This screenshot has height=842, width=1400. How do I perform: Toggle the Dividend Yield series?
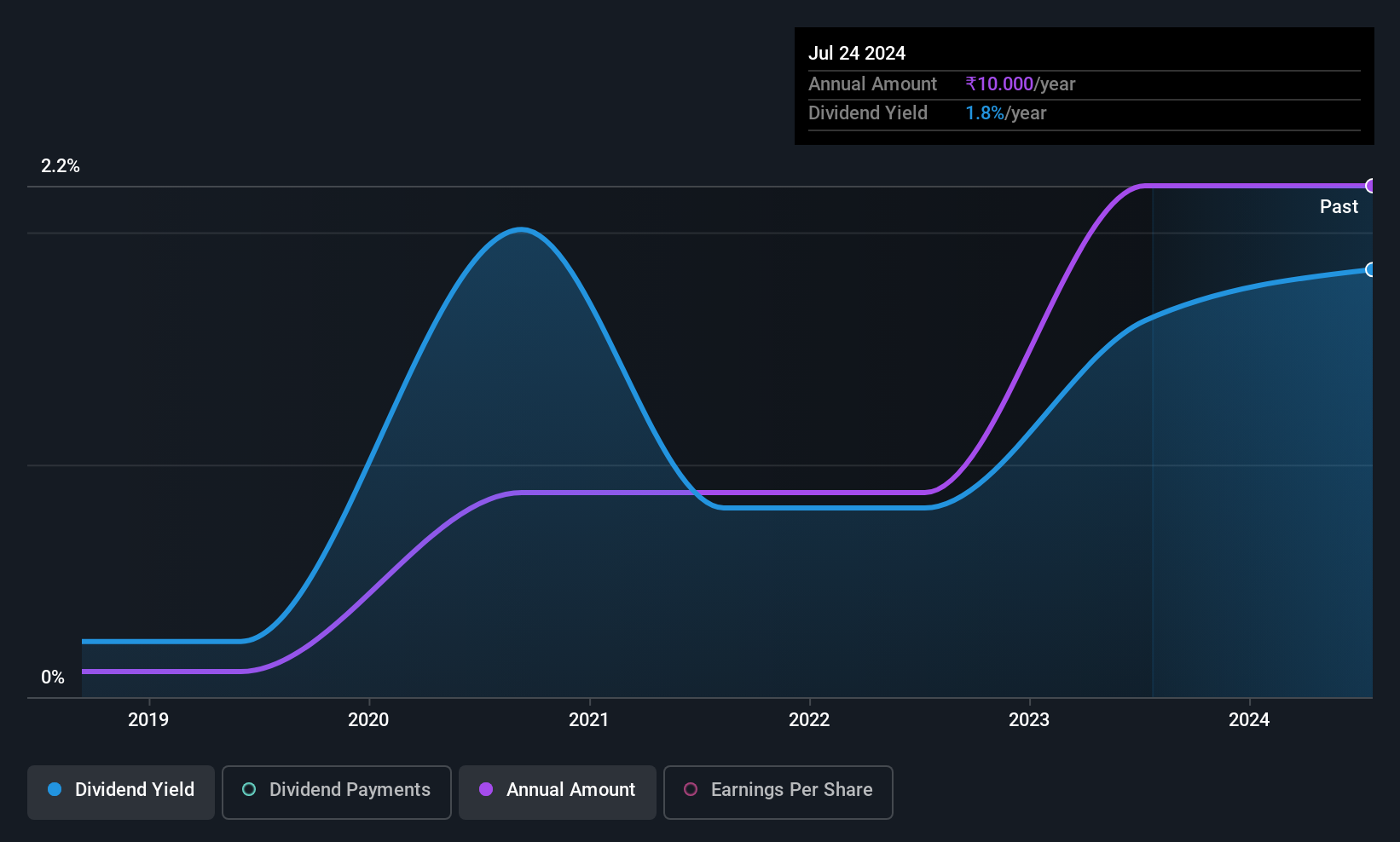pos(121,793)
